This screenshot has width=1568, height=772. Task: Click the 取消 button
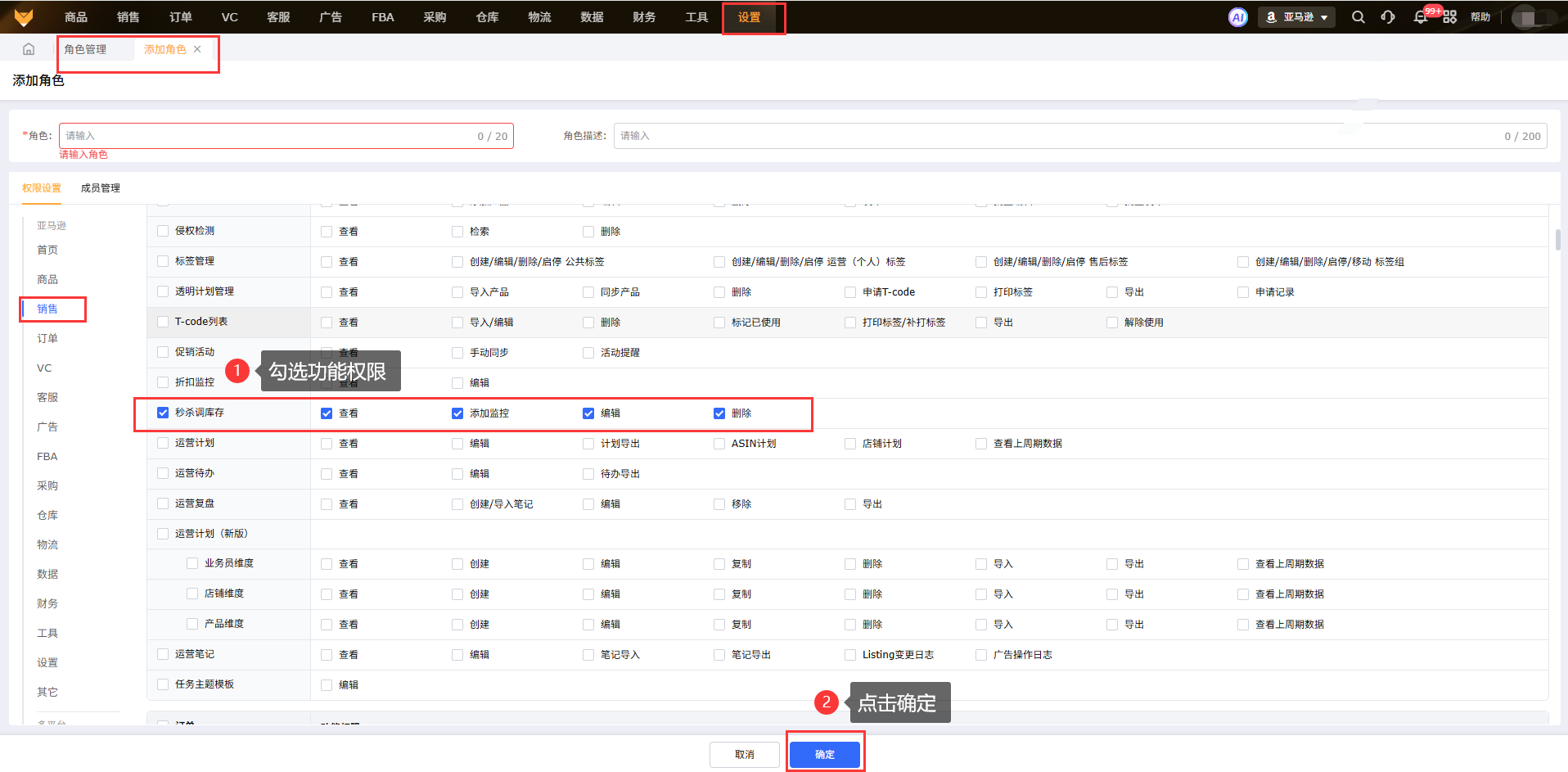point(744,754)
